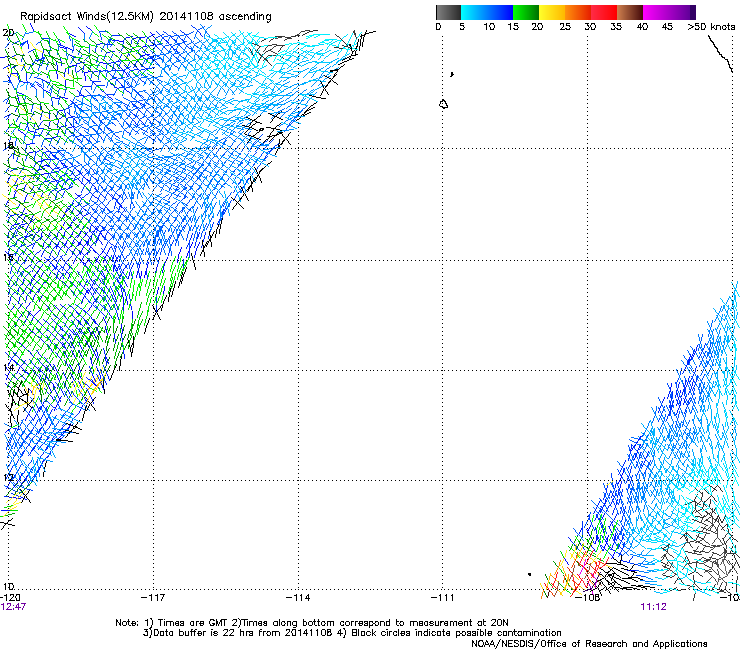Select the brown 35-40 knots legend swatch
The width and height of the screenshot is (740, 650).
click(x=630, y=12)
